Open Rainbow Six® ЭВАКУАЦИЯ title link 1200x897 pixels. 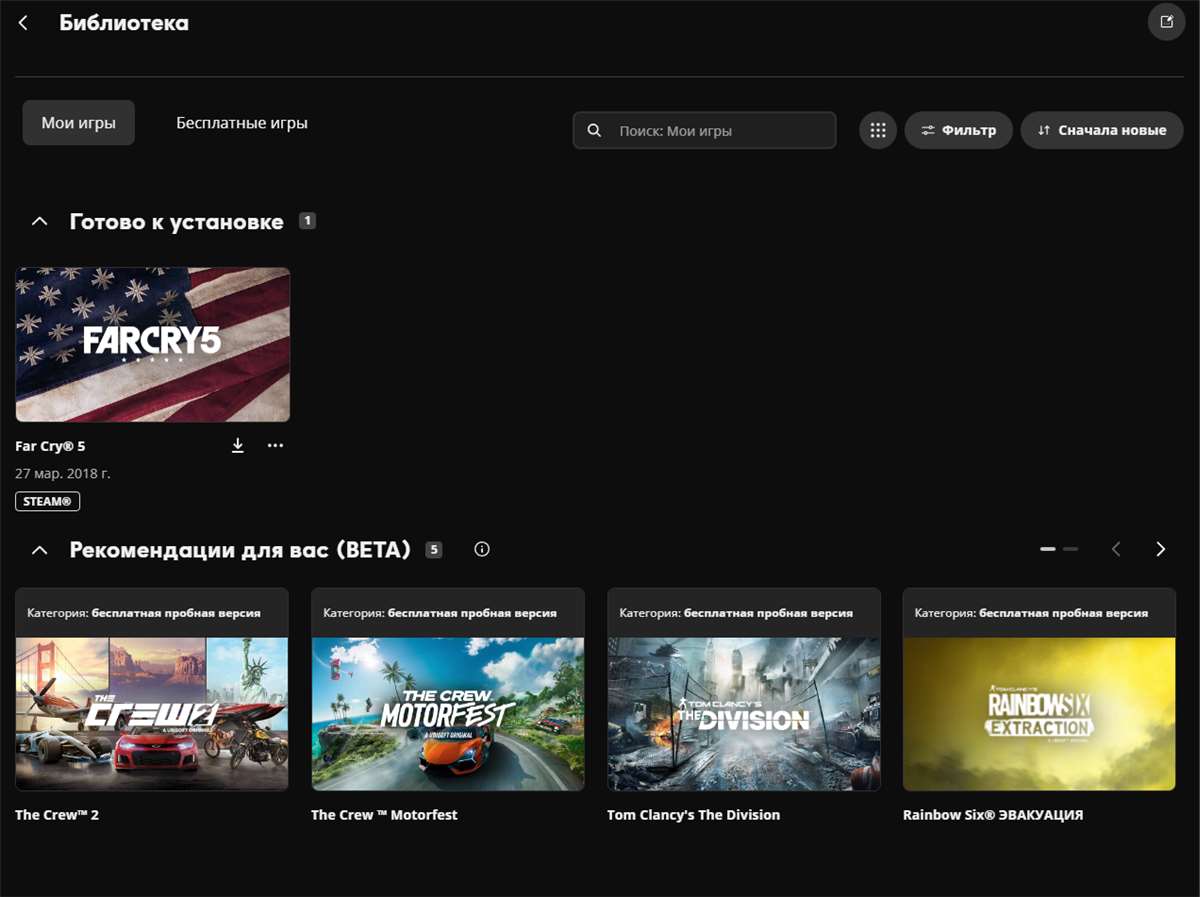coord(993,815)
